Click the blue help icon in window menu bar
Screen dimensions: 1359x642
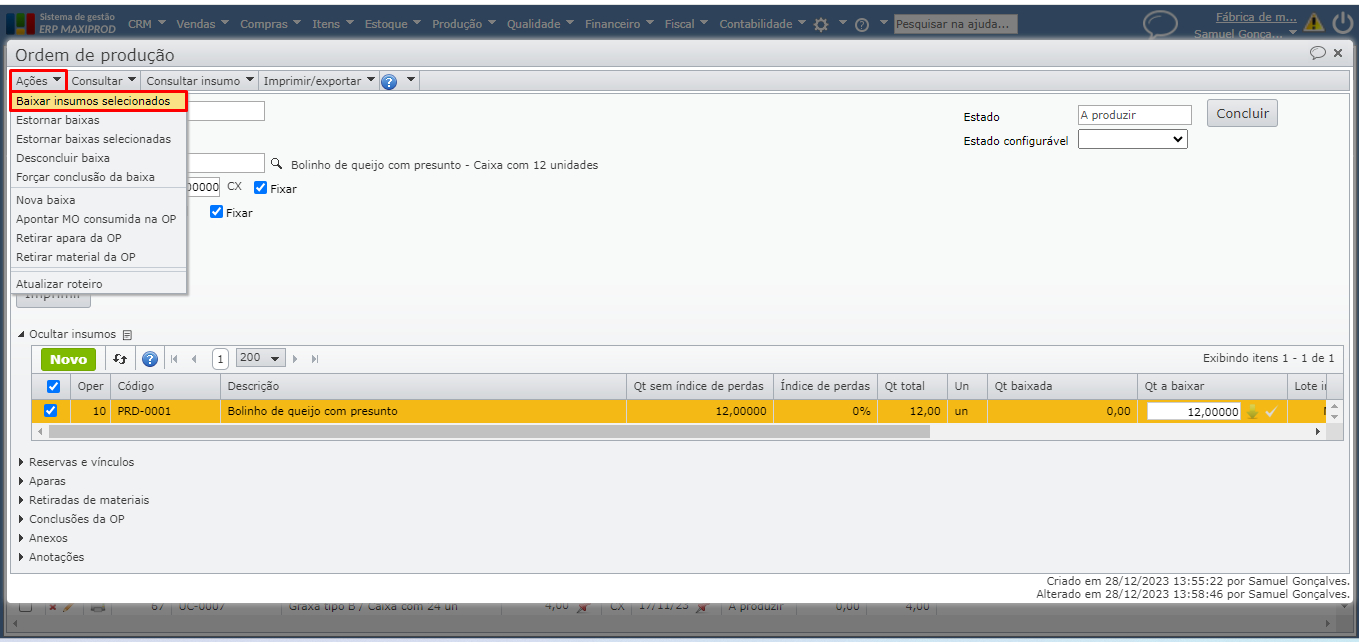pos(389,81)
